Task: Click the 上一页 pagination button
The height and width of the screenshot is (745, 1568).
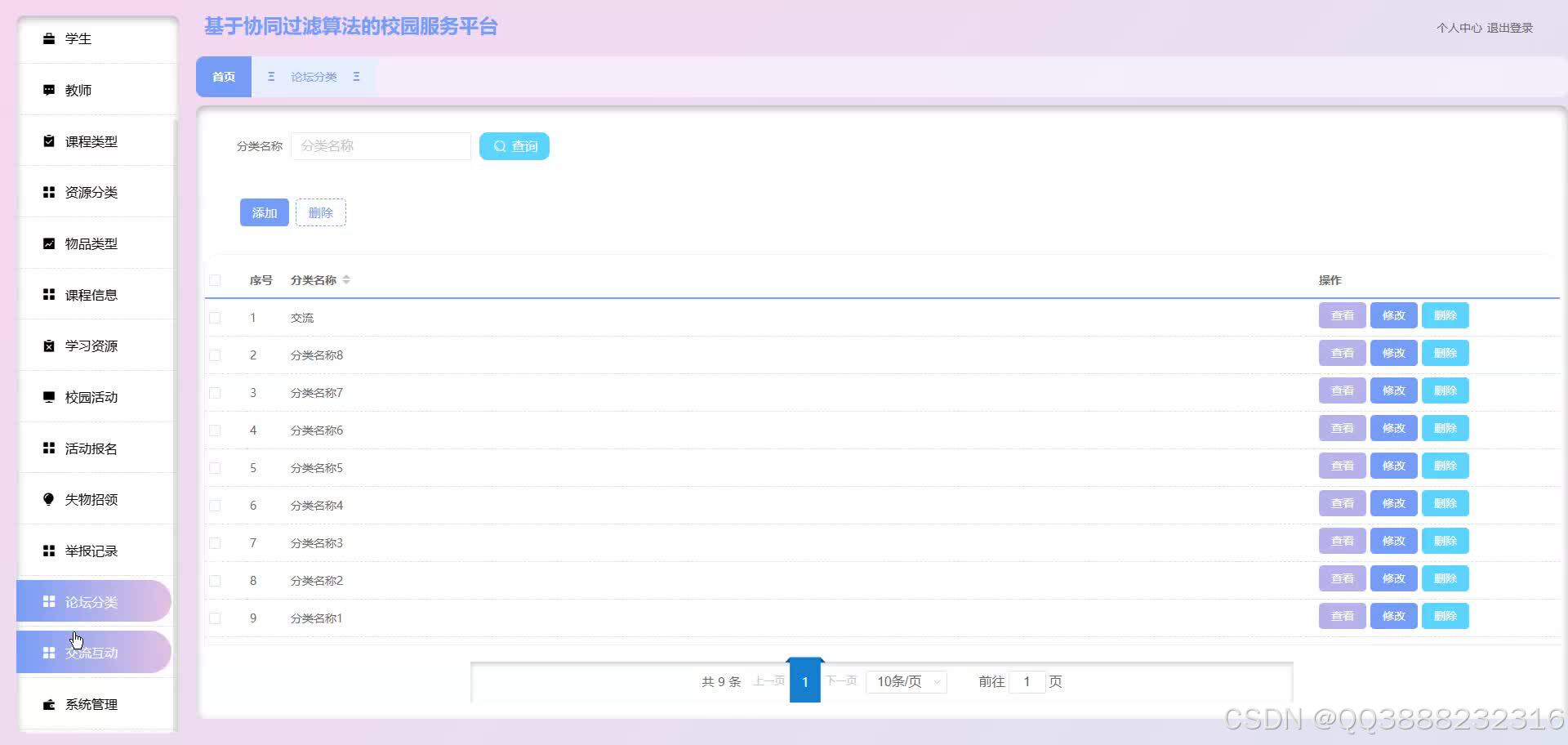Action: pyautogui.click(x=769, y=680)
